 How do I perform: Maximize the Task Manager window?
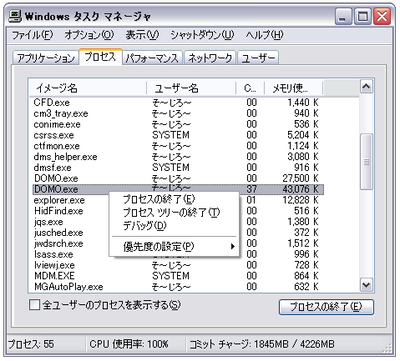[x=362, y=16]
